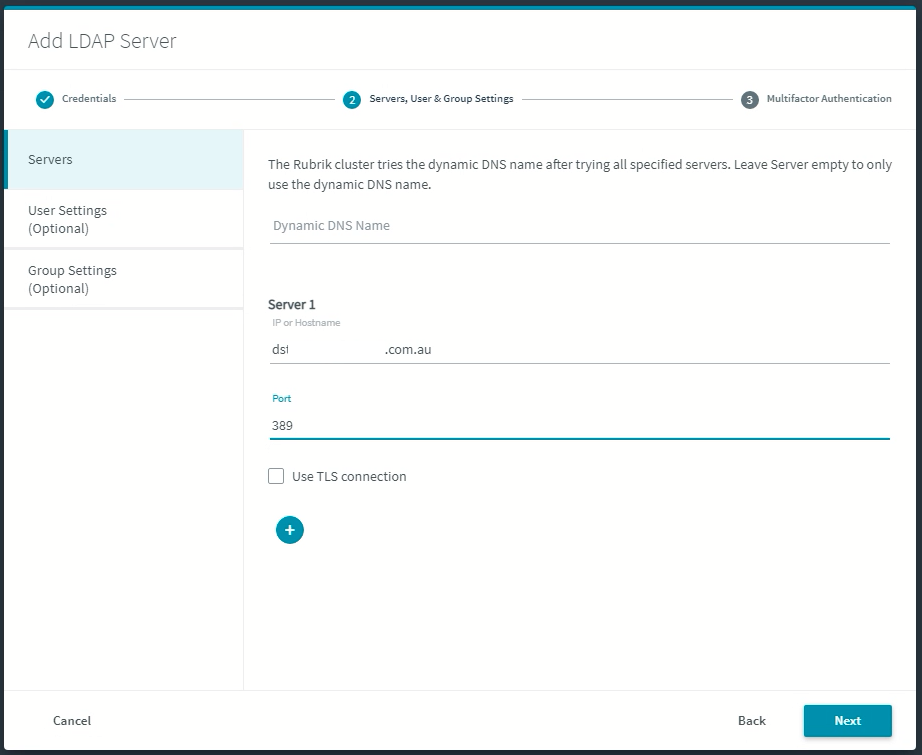This screenshot has width=922, height=755.
Task: Click the completed Credentials step checkmark icon
Action: pyautogui.click(x=45, y=99)
